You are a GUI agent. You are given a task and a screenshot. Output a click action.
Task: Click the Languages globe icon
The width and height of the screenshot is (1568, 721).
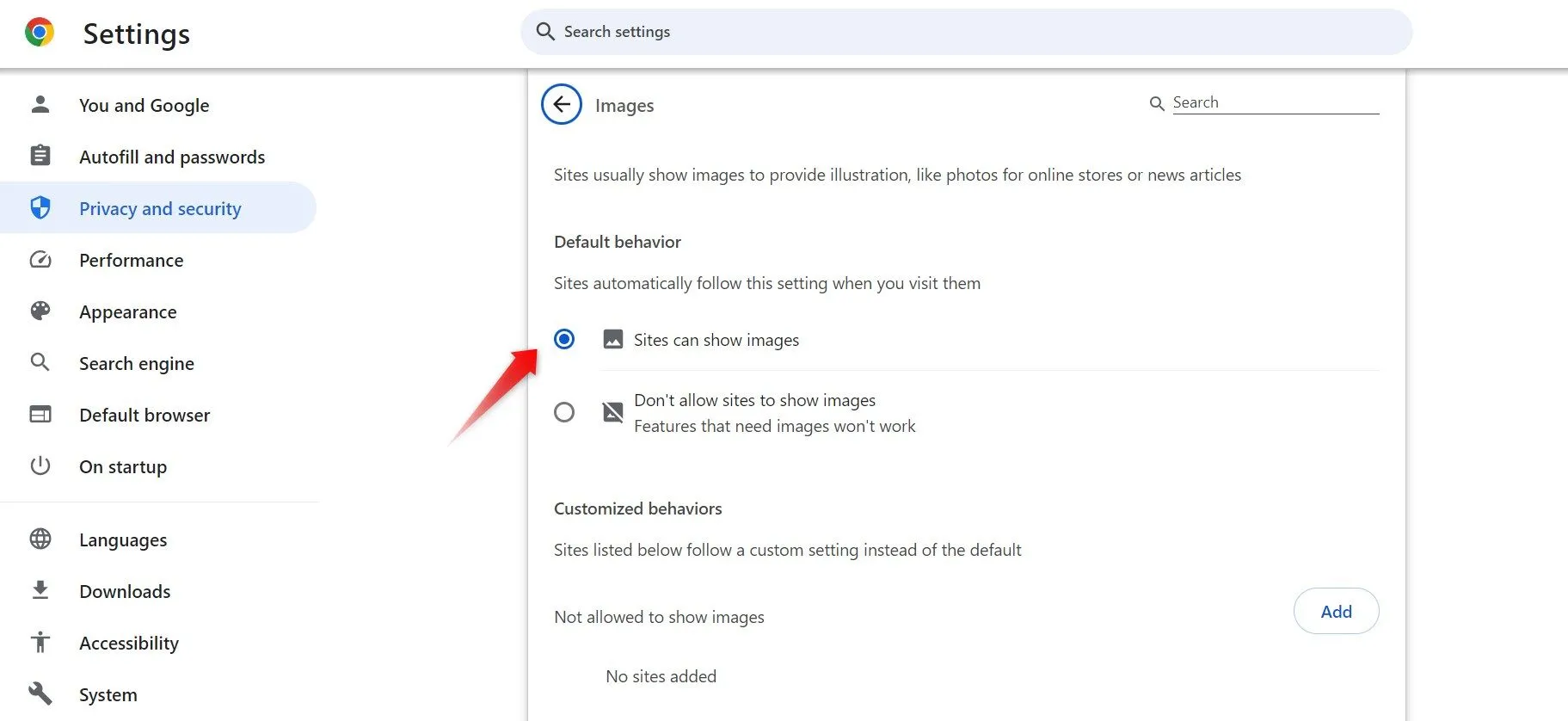tap(40, 539)
